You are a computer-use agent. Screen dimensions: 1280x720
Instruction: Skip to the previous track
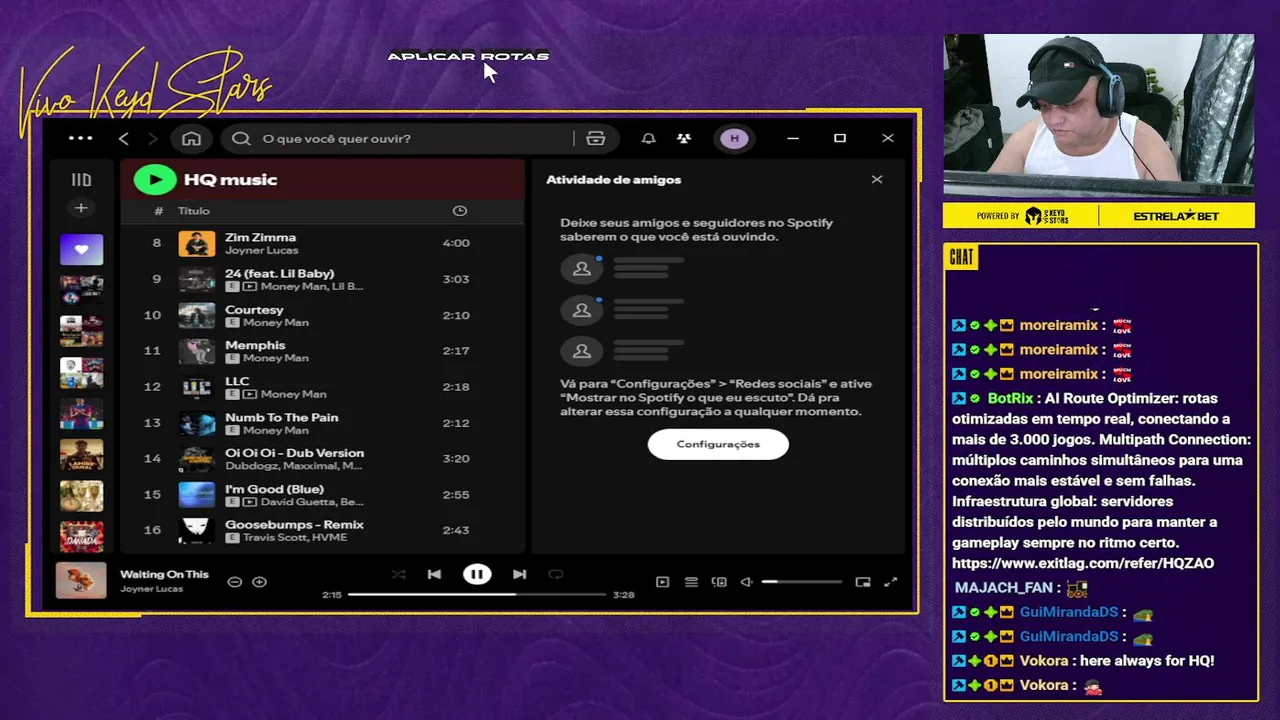coord(434,574)
